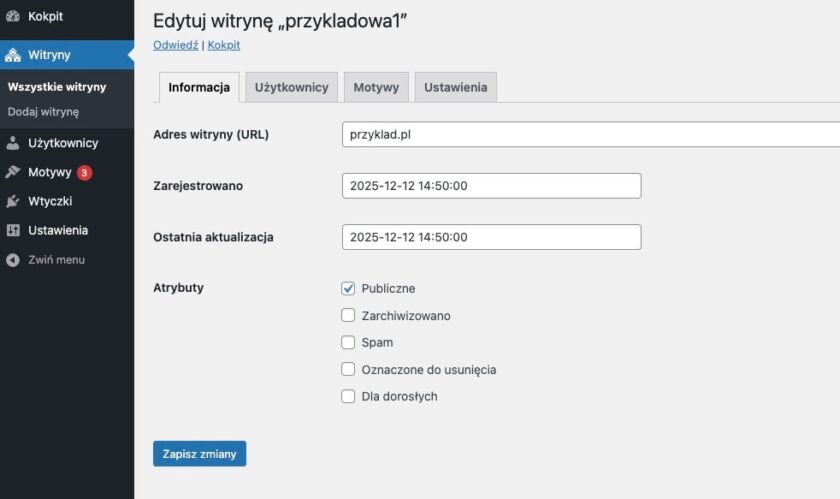Click the Oznaczone do usunięcia label text
The width and height of the screenshot is (840, 499).
[x=429, y=370]
